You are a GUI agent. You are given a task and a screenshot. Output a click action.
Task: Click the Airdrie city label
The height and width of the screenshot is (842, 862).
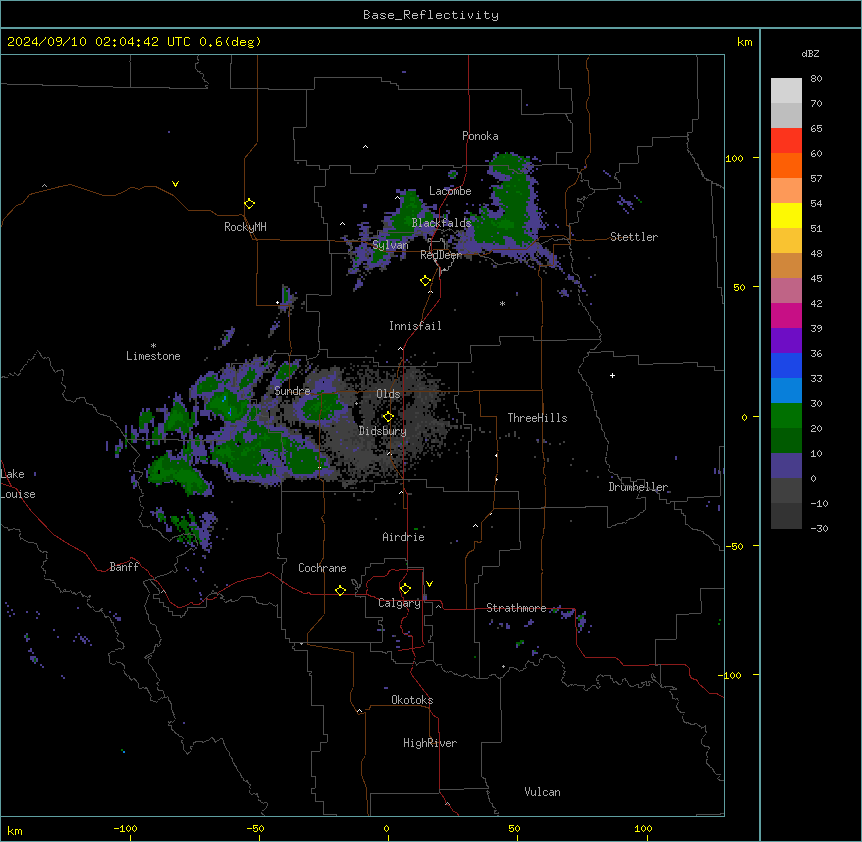pyautogui.click(x=404, y=537)
